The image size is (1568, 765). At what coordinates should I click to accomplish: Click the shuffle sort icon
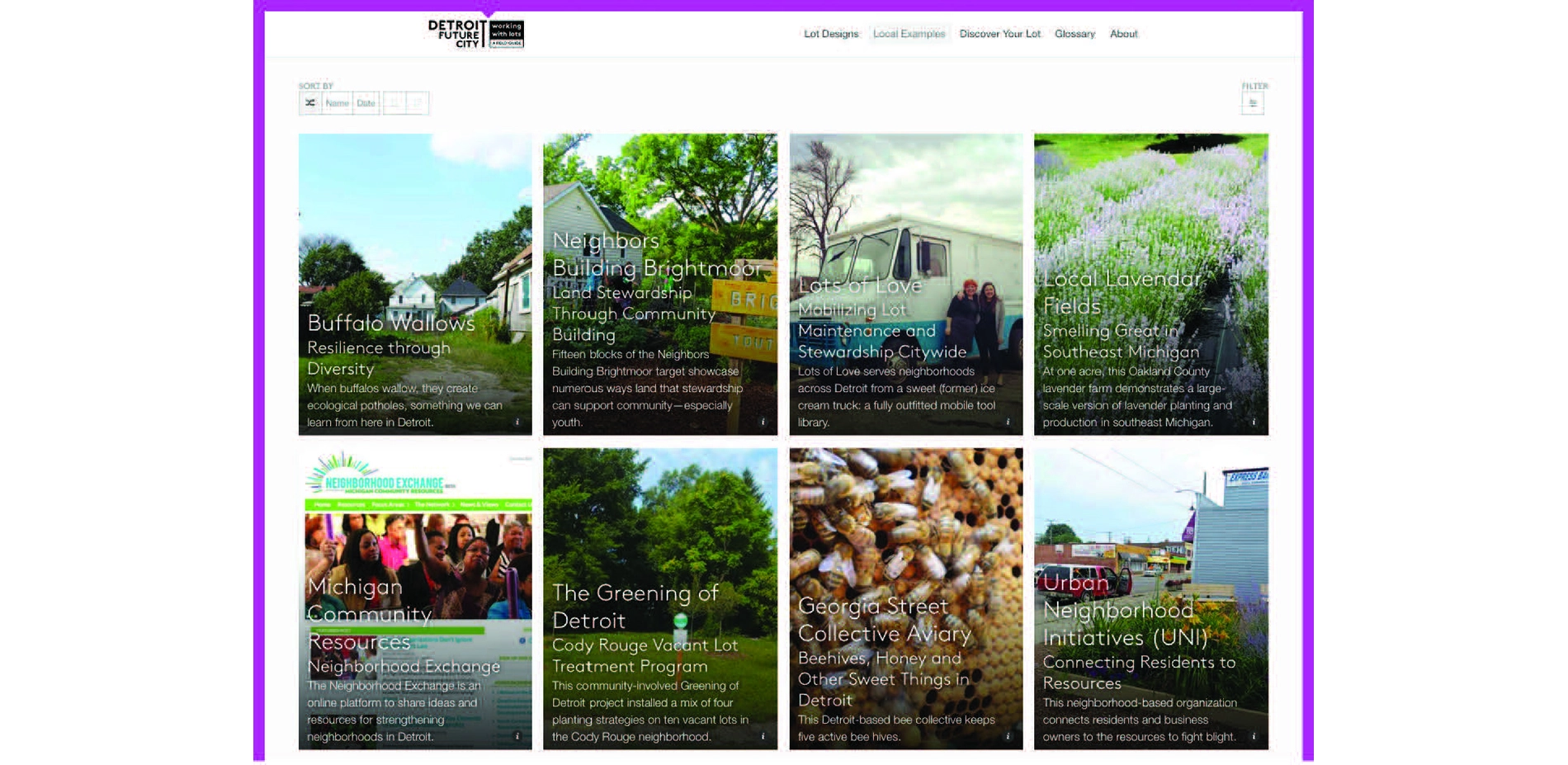(x=310, y=103)
